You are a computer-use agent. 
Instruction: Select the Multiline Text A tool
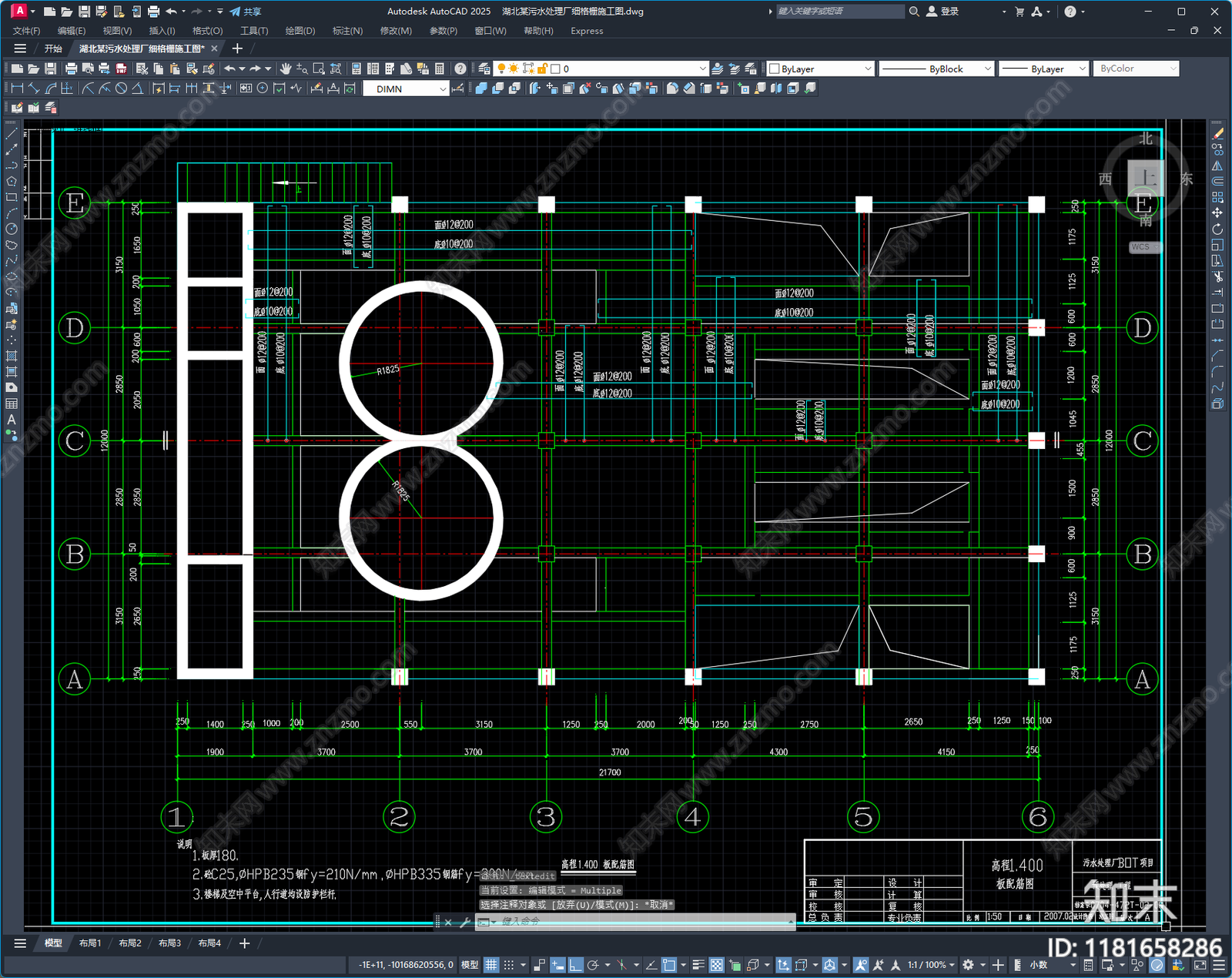(11, 420)
